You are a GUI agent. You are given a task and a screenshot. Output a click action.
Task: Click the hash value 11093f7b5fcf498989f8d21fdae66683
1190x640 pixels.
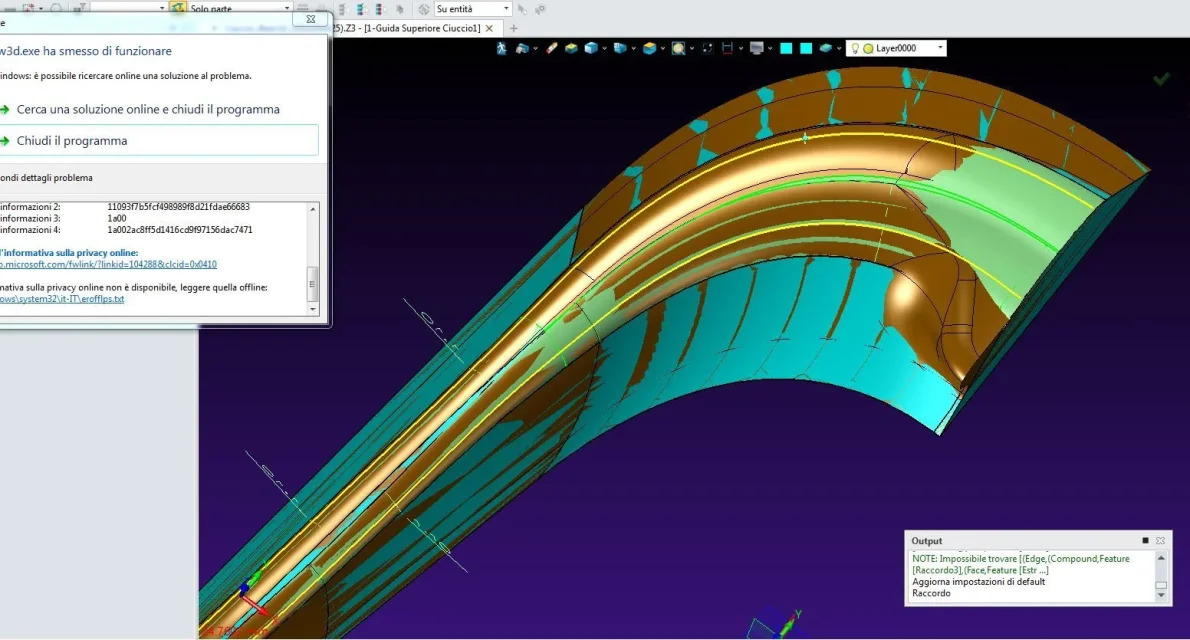(x=178, y=207)
